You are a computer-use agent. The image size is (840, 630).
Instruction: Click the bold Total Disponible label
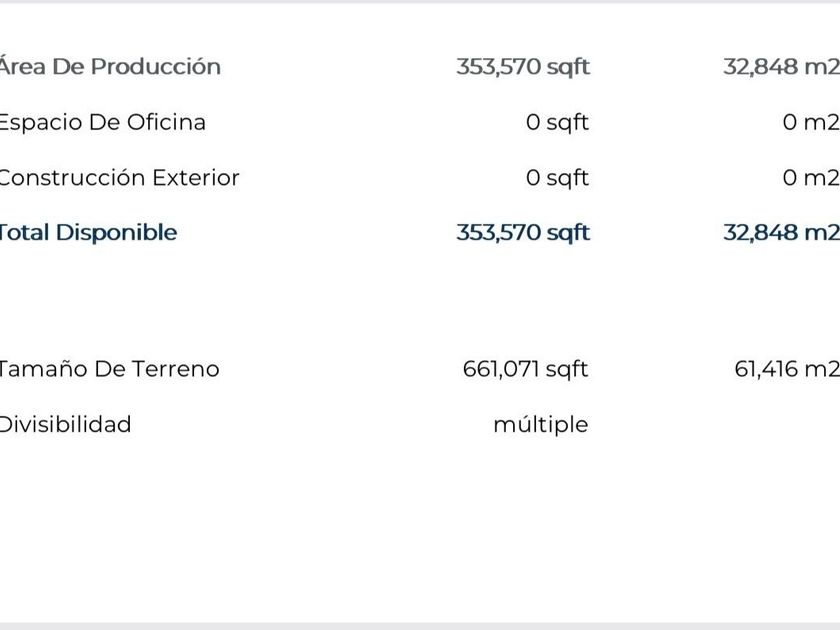point(87,233)
